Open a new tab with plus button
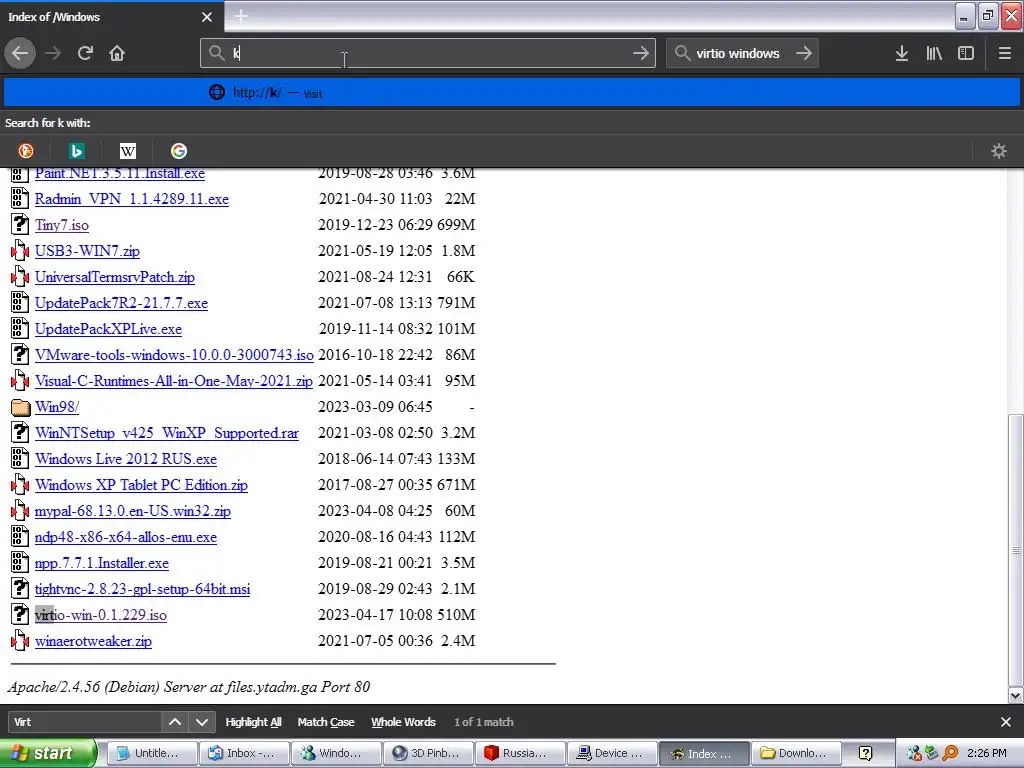This screenshot has height=768, width=1024. pos(241,16)
